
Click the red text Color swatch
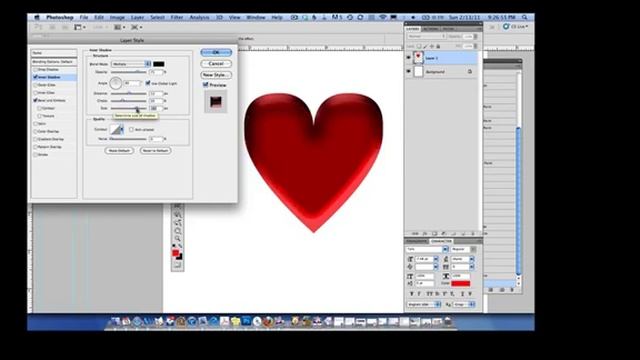coord(460,283)
